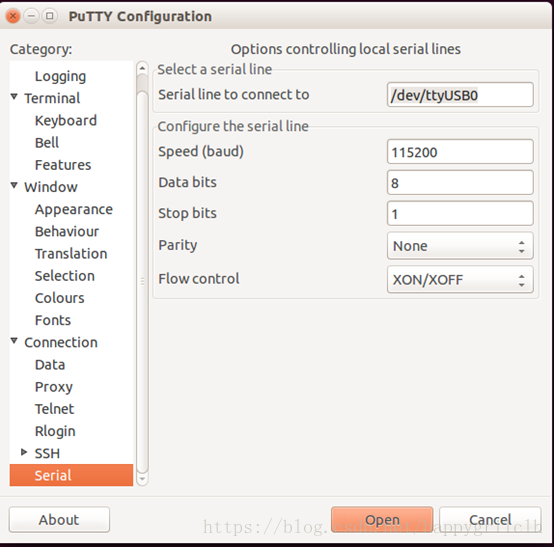The width and height of the screenshot is (554, 547).
Task: Select the Serial category
Action: click(71, 475)
